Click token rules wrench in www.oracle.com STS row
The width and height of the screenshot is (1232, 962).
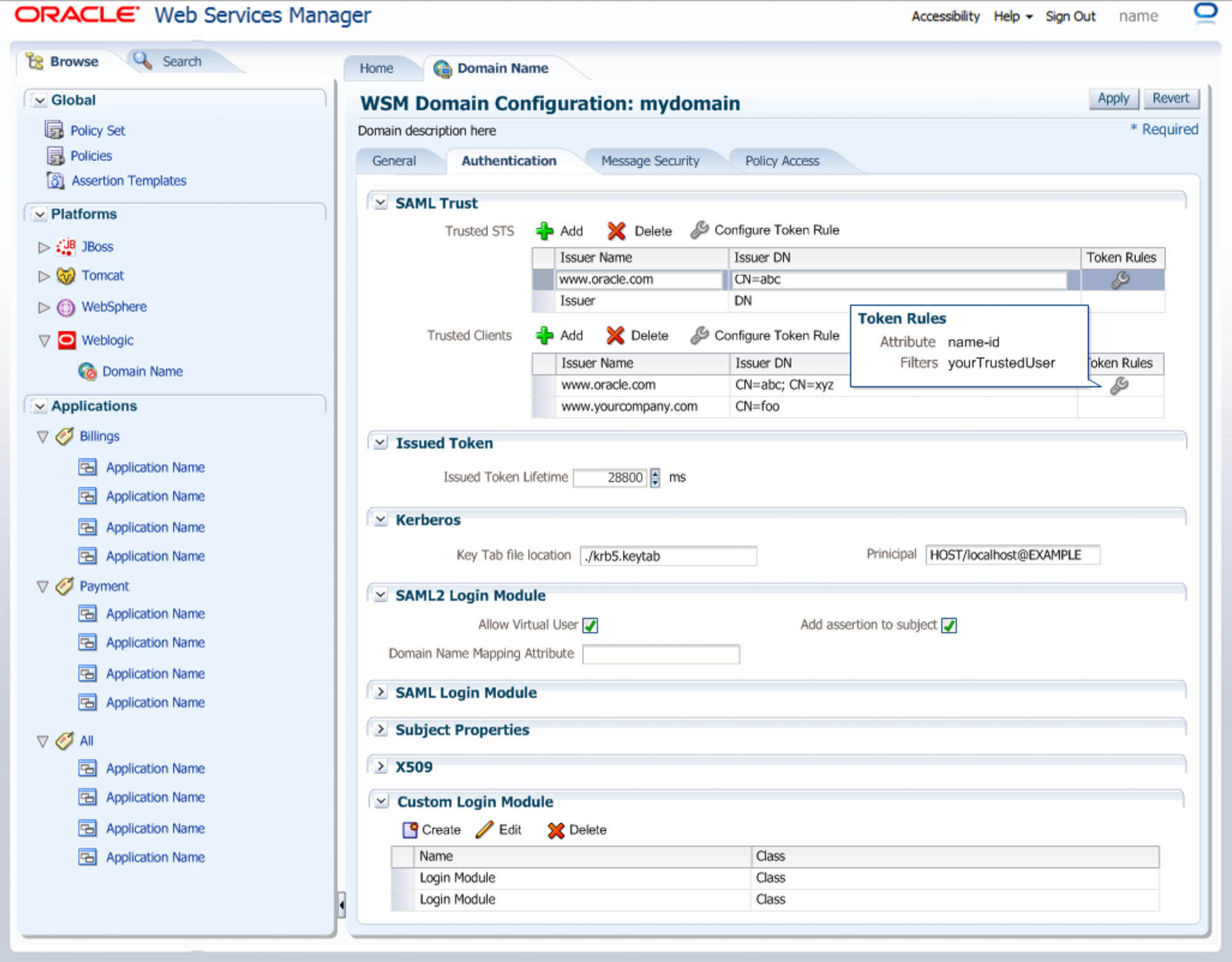(x=1121, y=280)
